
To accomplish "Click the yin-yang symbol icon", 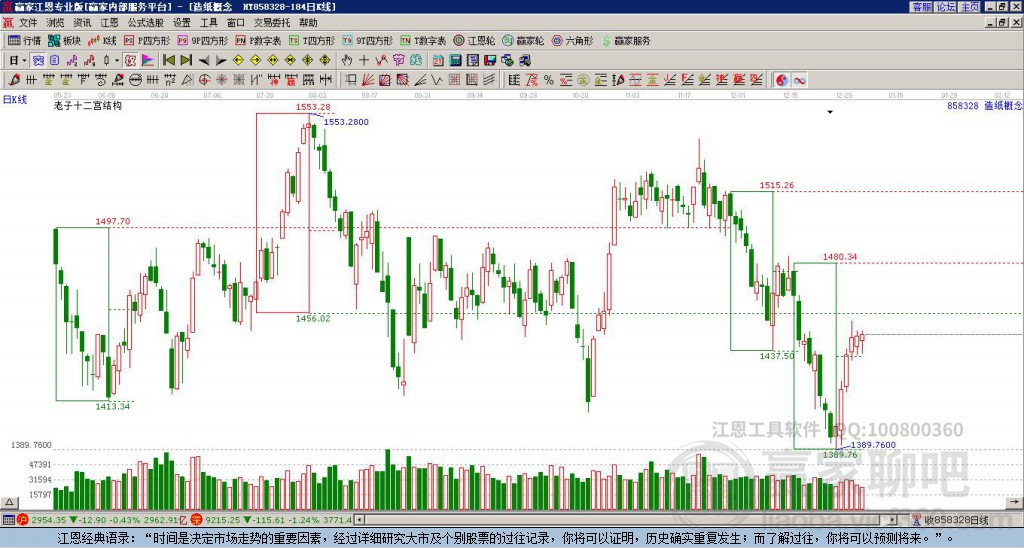I will (x=782, y=80).
